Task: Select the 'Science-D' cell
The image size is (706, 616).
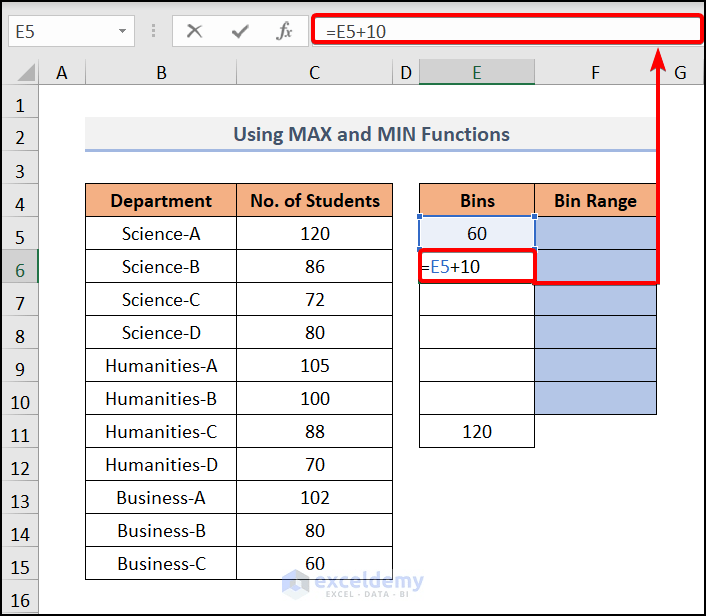Action: tap(161, 332)
